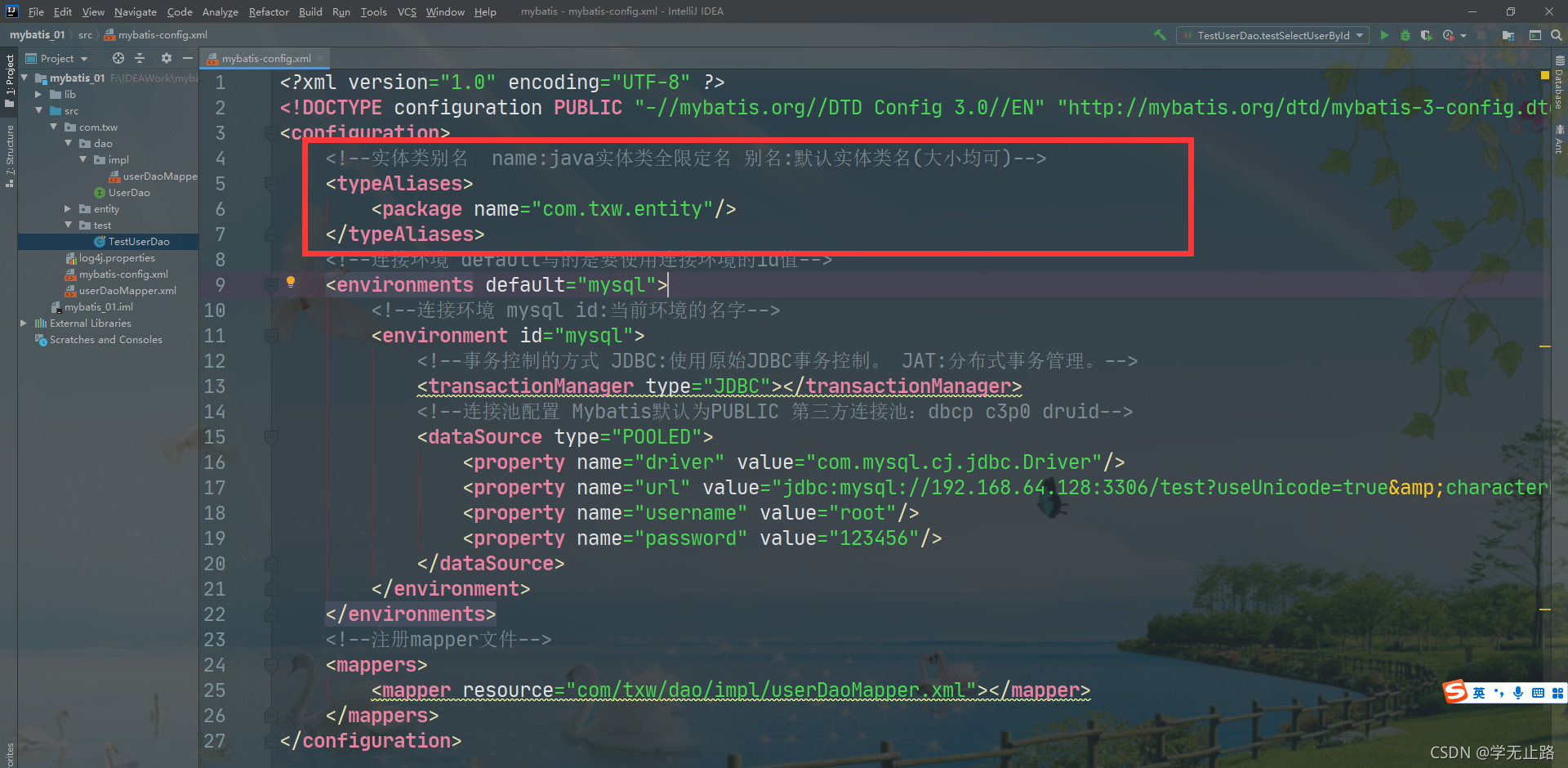Open the Refactor menu
Screen dimensions: 1568x768
click(269, 11)
